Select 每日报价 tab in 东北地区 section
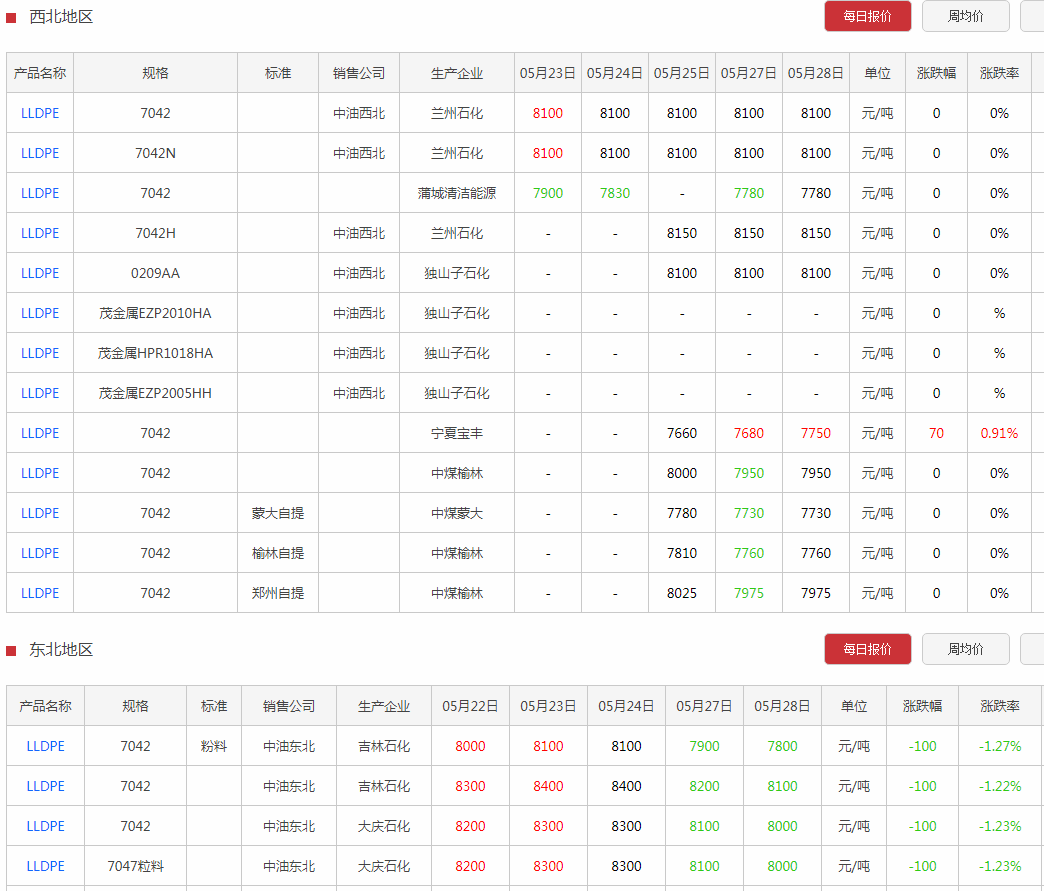Viewport: 1044px width, 891px height. tap(867, 649)
